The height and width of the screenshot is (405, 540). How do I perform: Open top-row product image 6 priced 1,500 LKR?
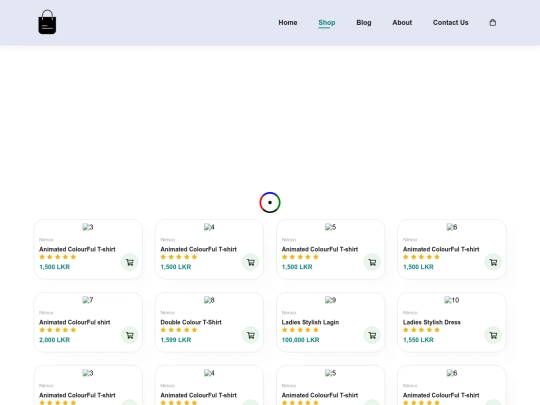coord(451,227)
